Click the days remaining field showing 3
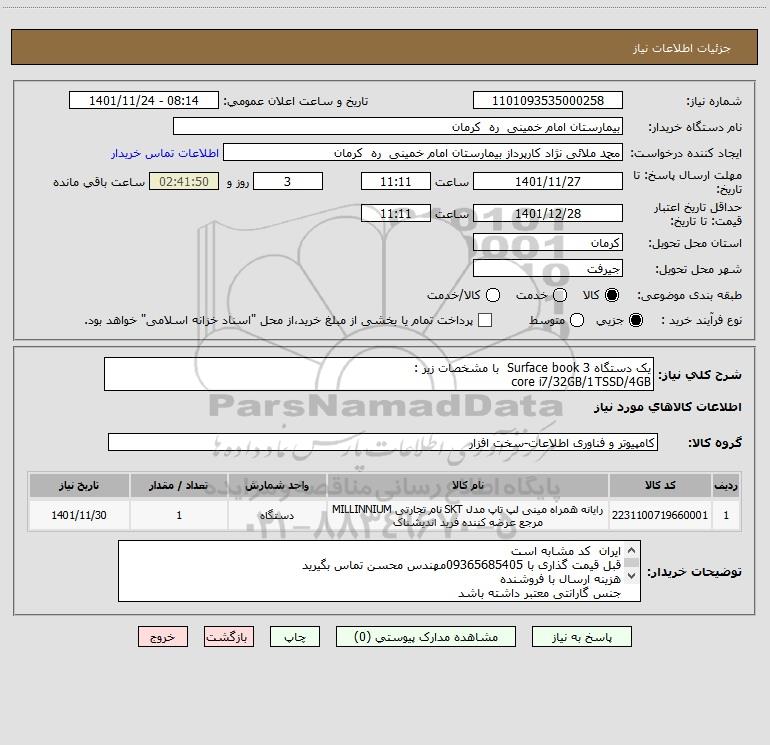The image size is (770, 745). [288, 181]
